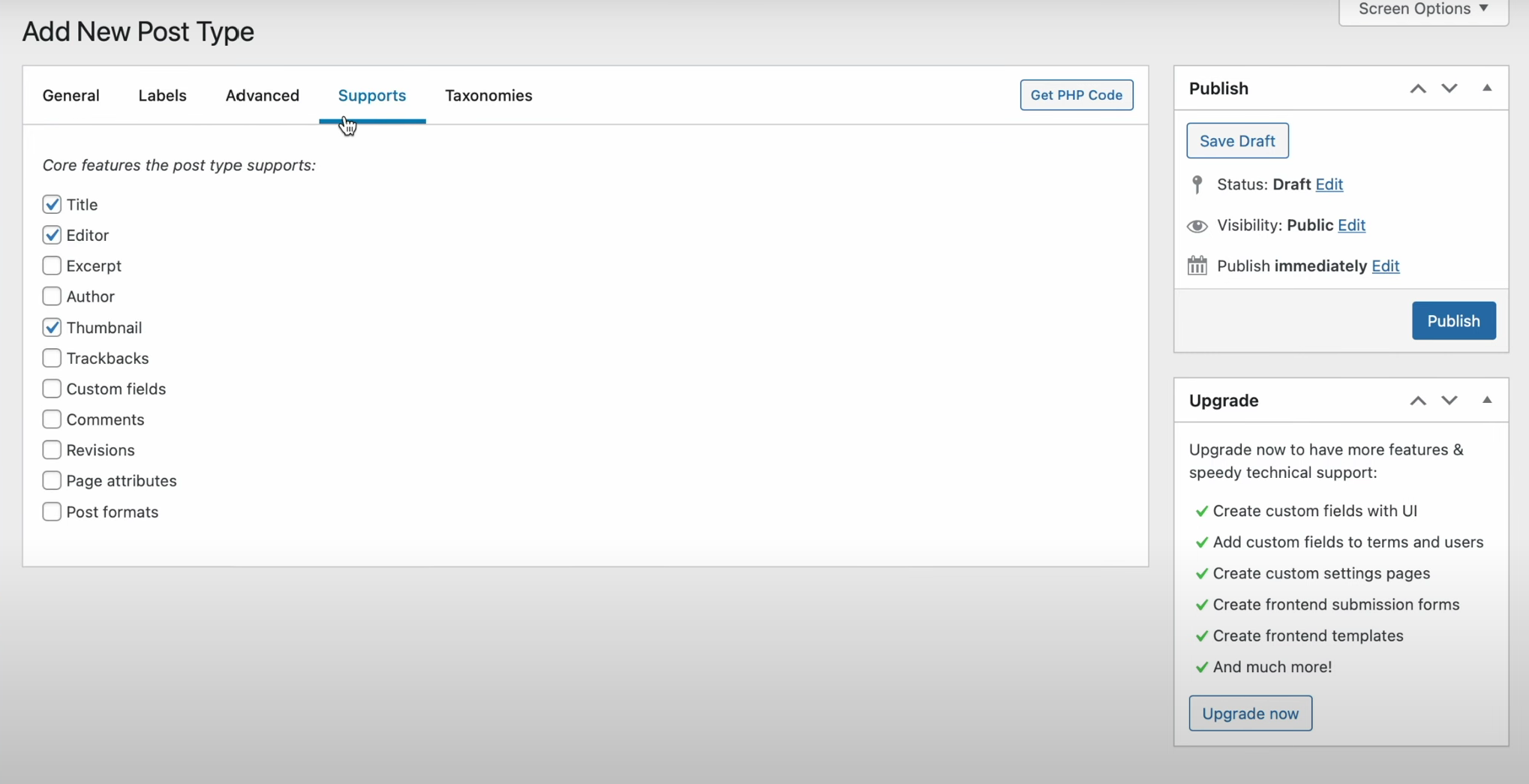Collapse the Upgrade panel
Viewport: 1529px width, 784px height.
(x=1487, y=401)
